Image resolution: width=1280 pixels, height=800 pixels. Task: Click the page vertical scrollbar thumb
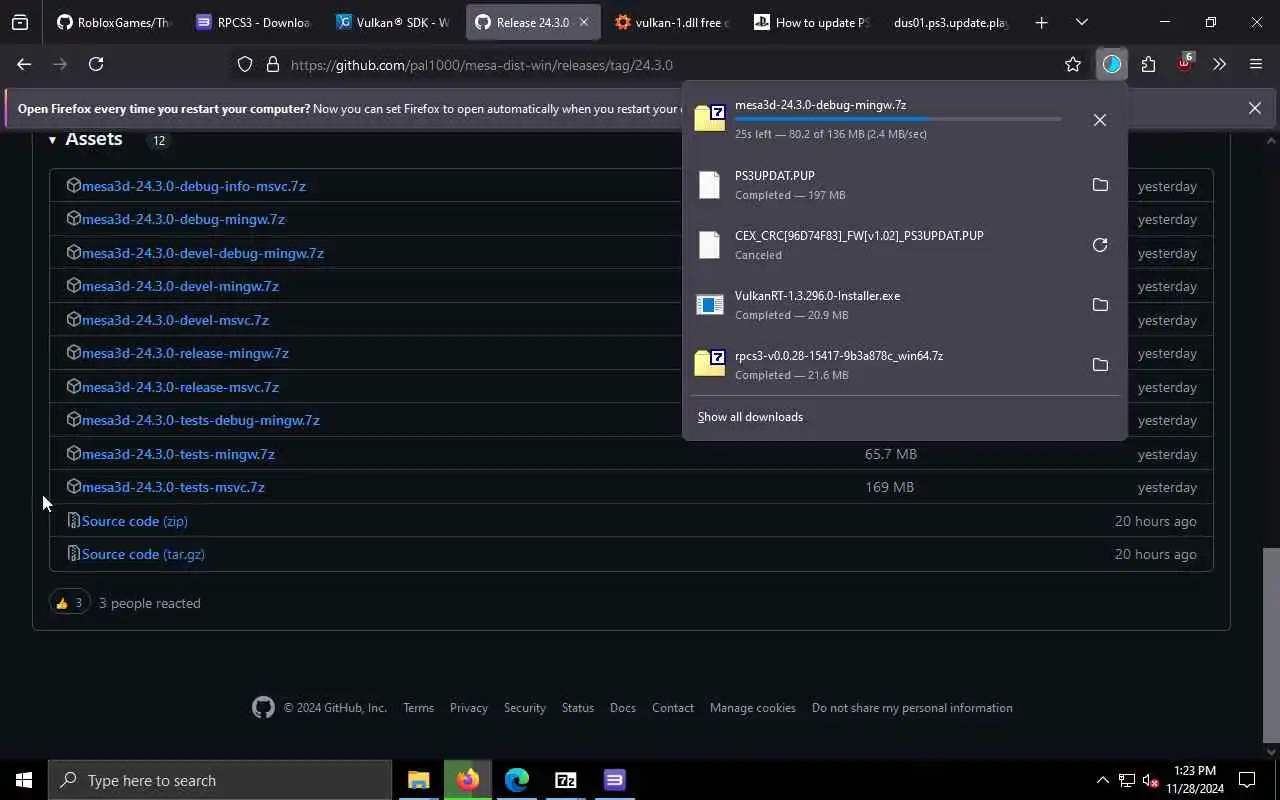pos(1271,643)
